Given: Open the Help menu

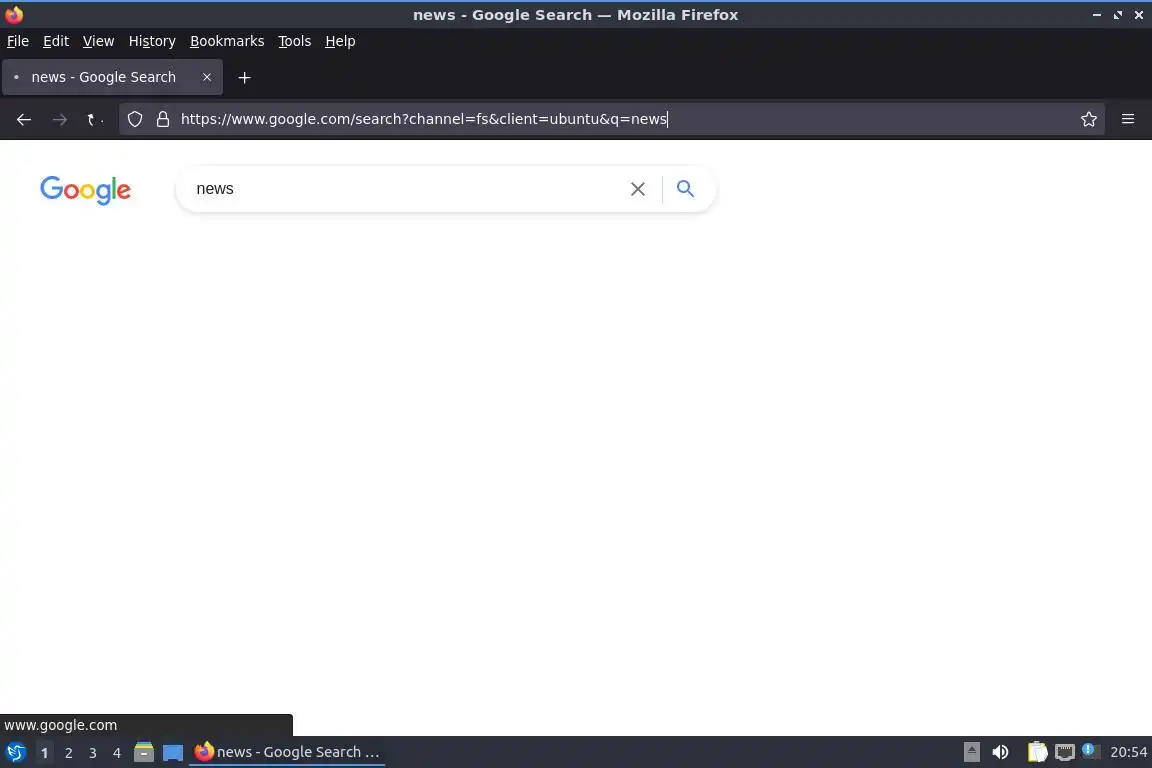Looking at the screenshot, I should (x=340, y=41).
